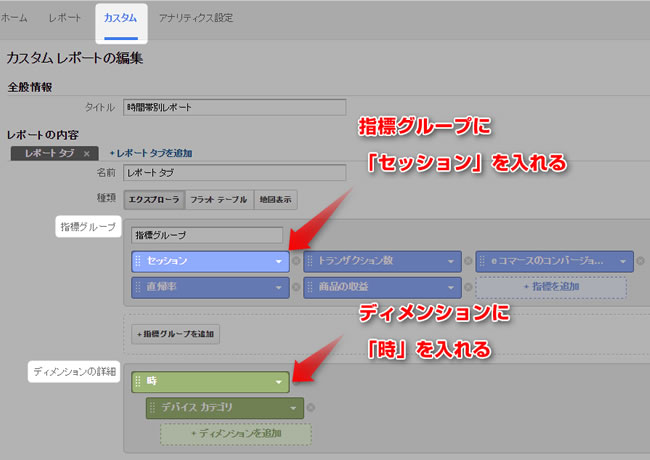Click the +レポート タブを追加 link
Image resolution: width=650 pixels, height=460 pixels.
tap(150, 153)
